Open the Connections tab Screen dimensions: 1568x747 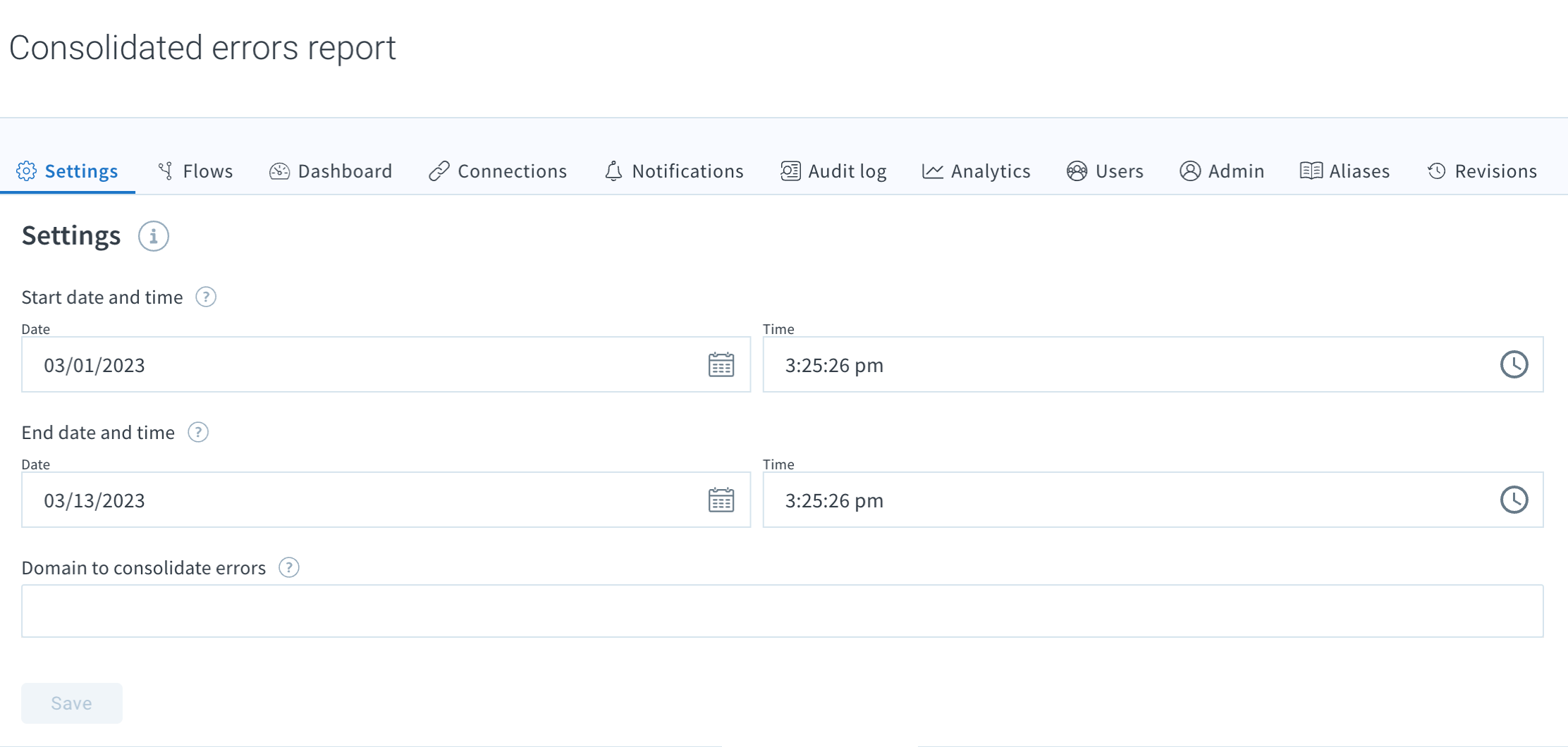pos(511,171)
